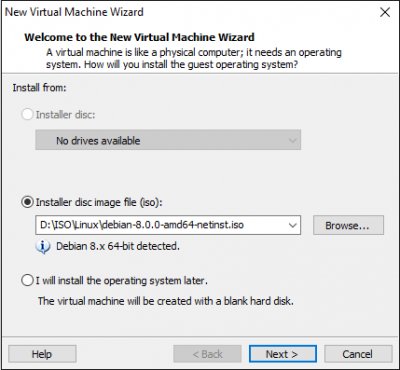This screenshot has width=400, height=370.
Task: Expand the ISO file path dropdown arrow
Action: tap(292, 225)
